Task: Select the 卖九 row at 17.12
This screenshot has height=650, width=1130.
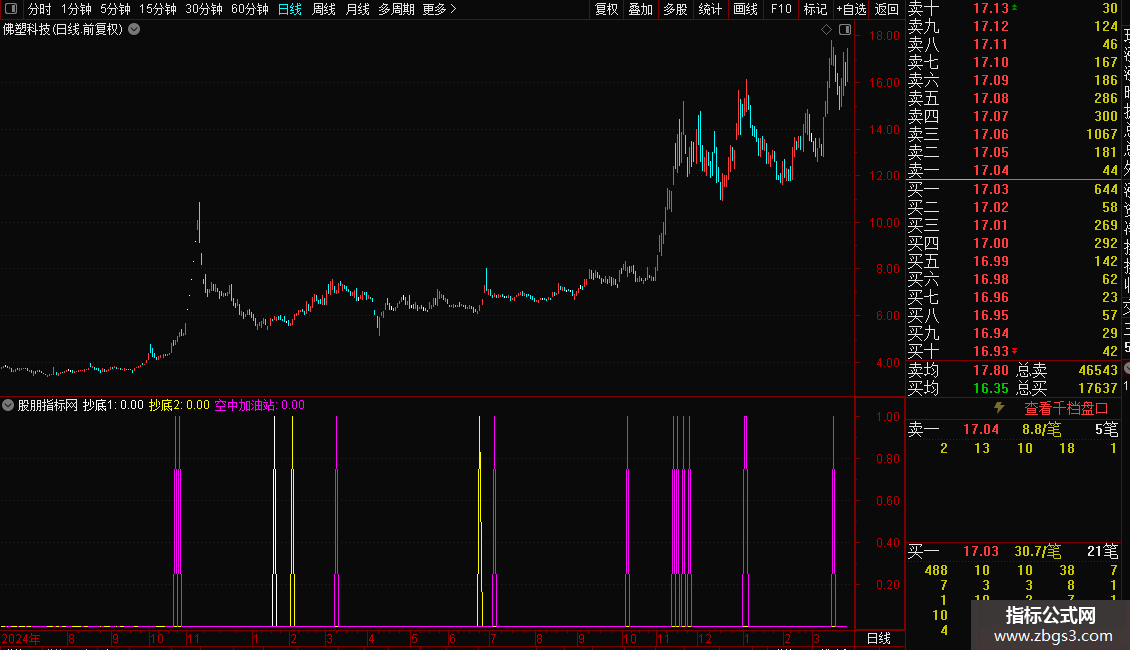Action: pyautogui.click(x=1013, y=26)
